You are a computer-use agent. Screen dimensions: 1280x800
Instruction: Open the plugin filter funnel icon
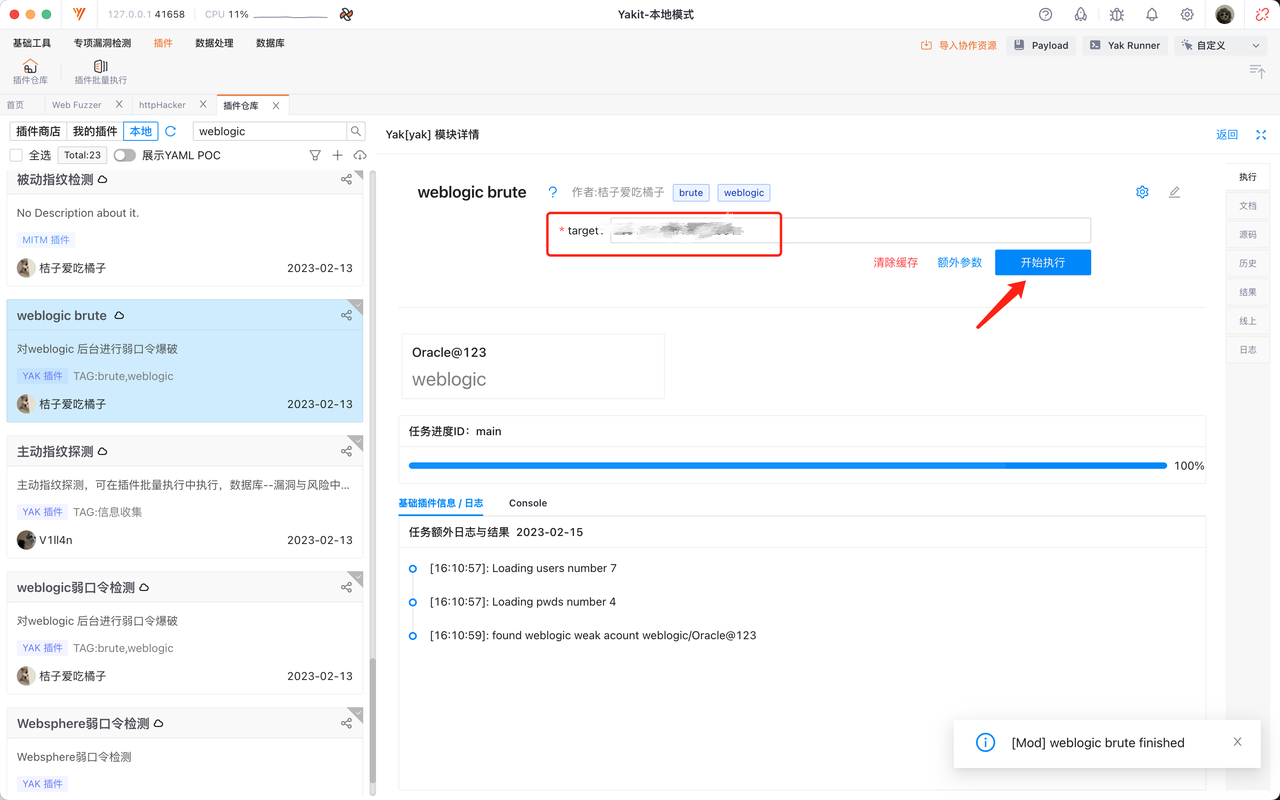[x=315, y=155]
